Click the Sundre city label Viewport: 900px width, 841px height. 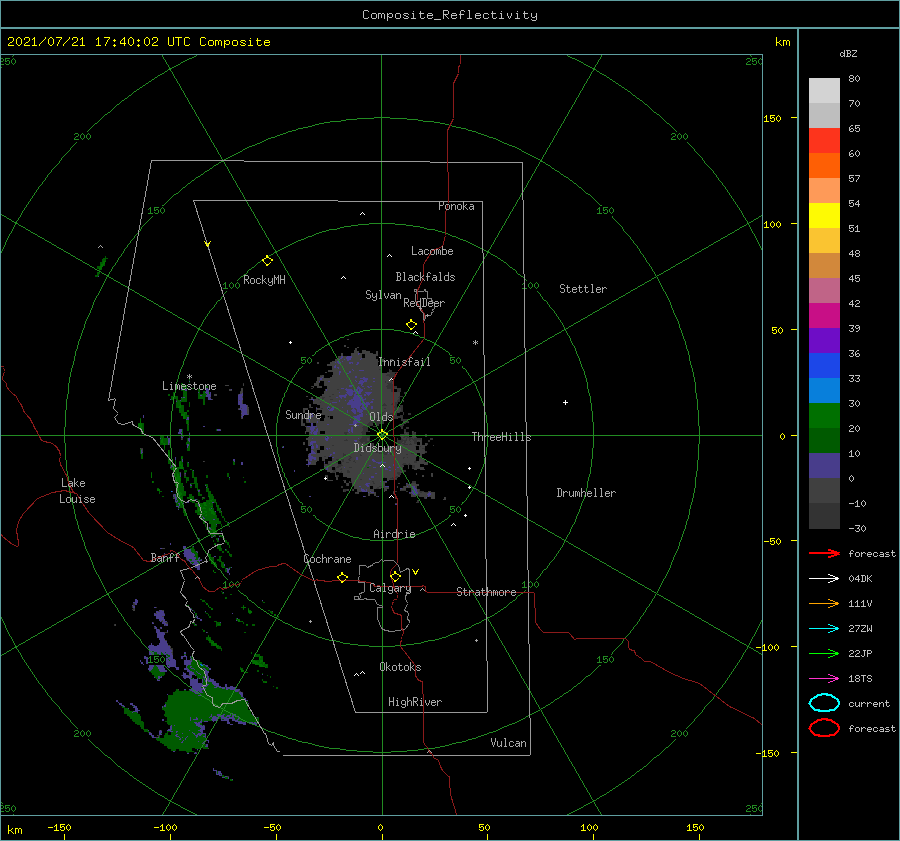[304, 414]
